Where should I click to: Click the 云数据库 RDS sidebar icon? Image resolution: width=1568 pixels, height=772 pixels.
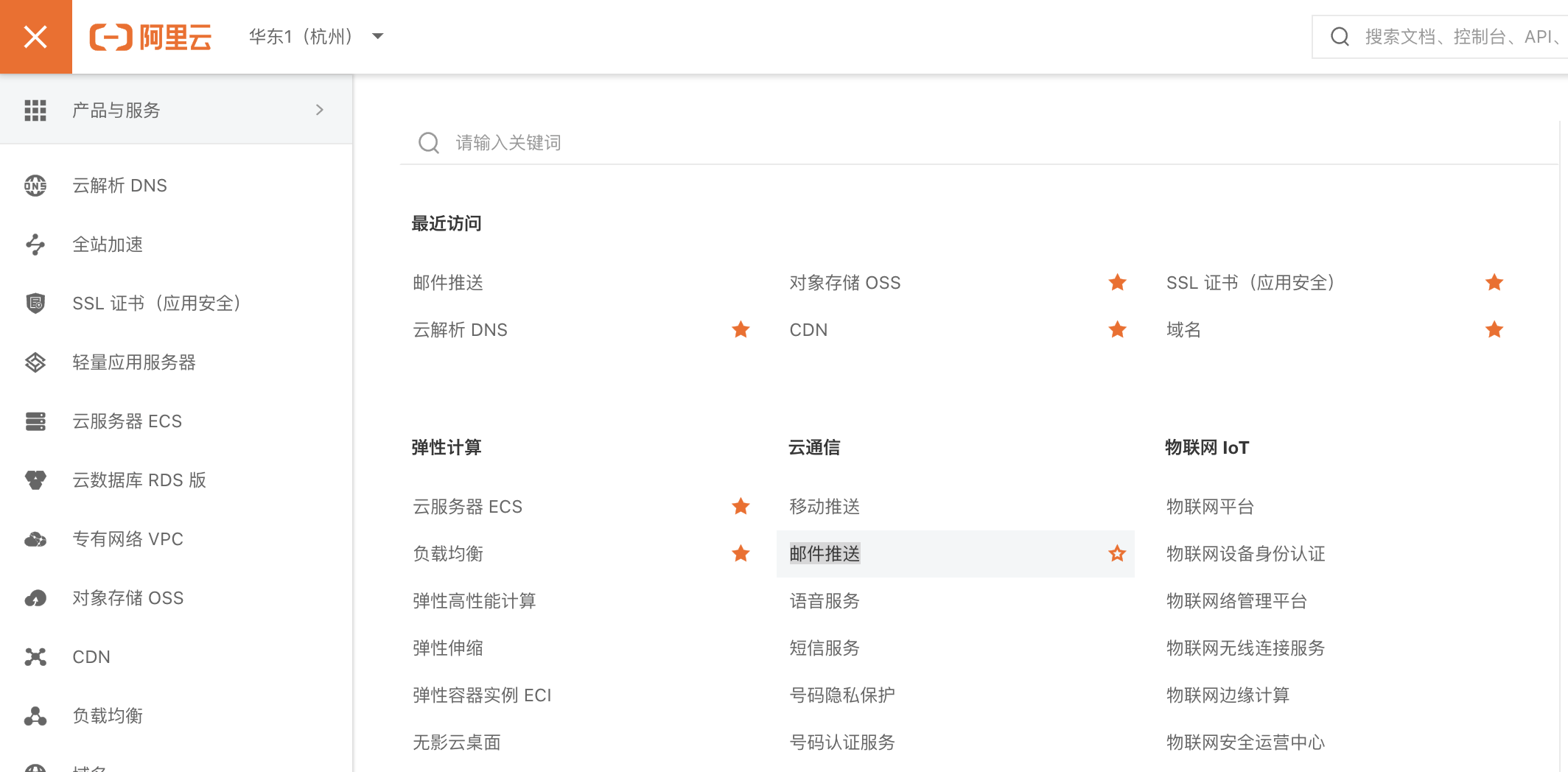(35, 480)
